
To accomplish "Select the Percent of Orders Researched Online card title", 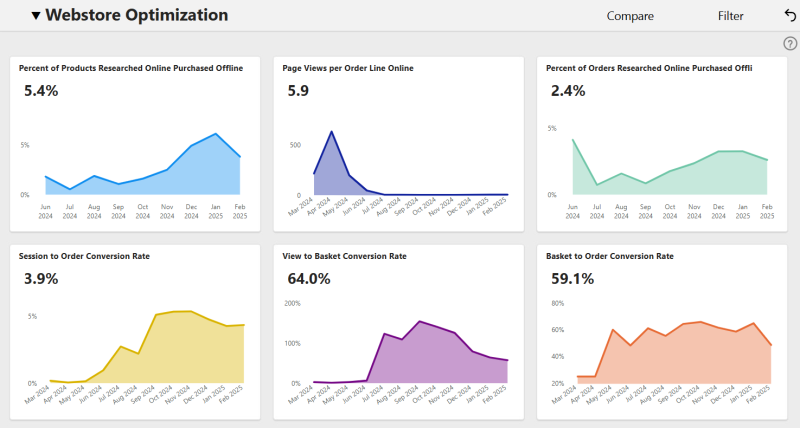I will tap(649, 68).
